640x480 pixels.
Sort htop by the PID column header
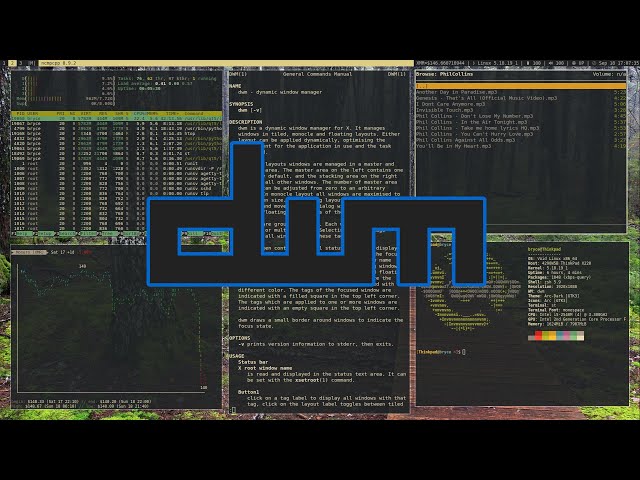[x=20, y=113]
